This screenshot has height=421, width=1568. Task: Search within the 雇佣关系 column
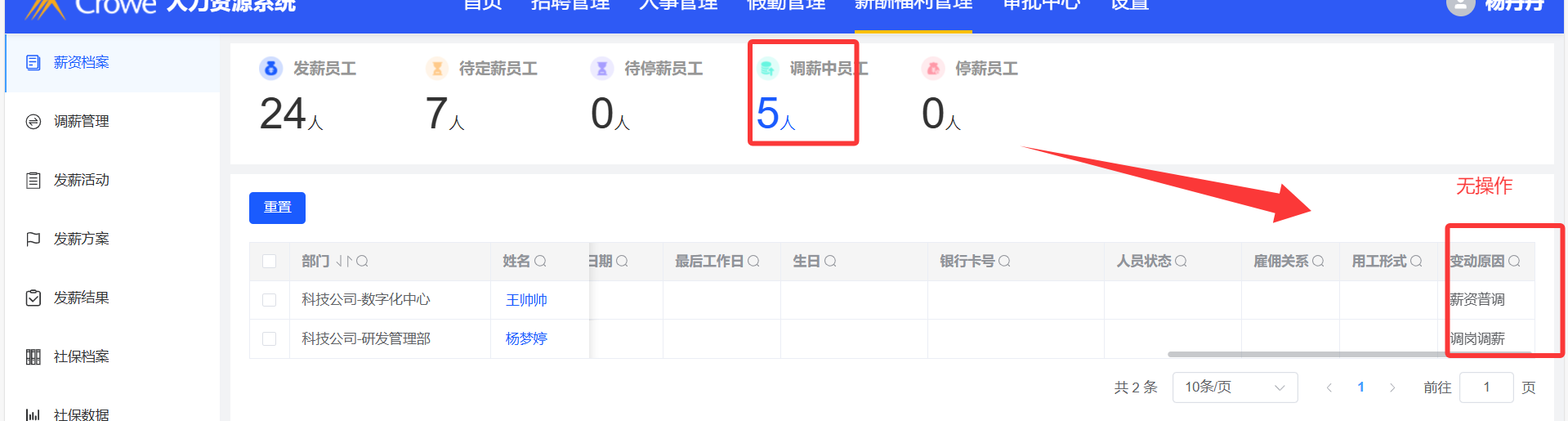(x=1318, y=262)
